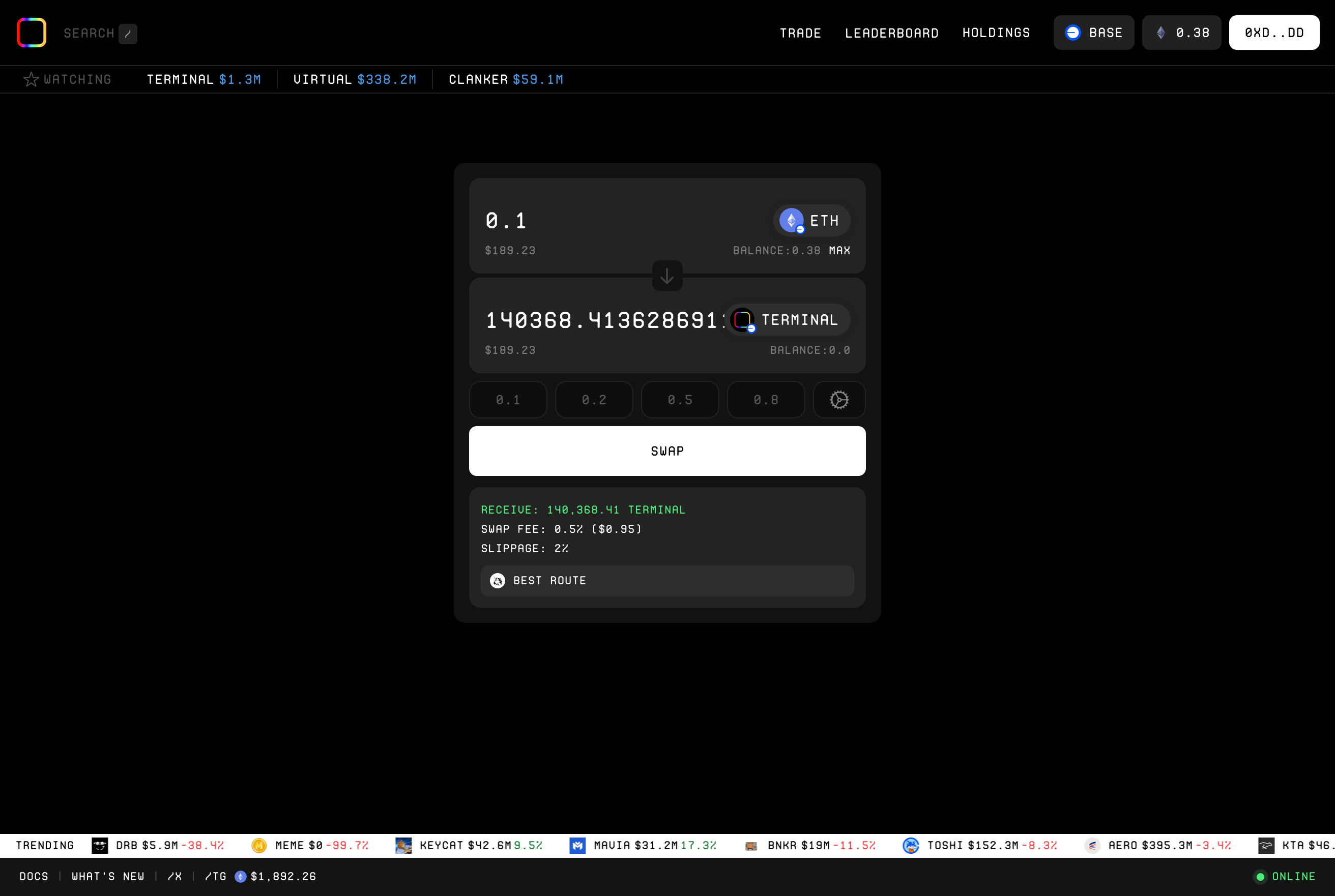Click MAX to use full balance
Image resolution: width=1335 pixels, height=896 pixels.
(x=839, y=250)
